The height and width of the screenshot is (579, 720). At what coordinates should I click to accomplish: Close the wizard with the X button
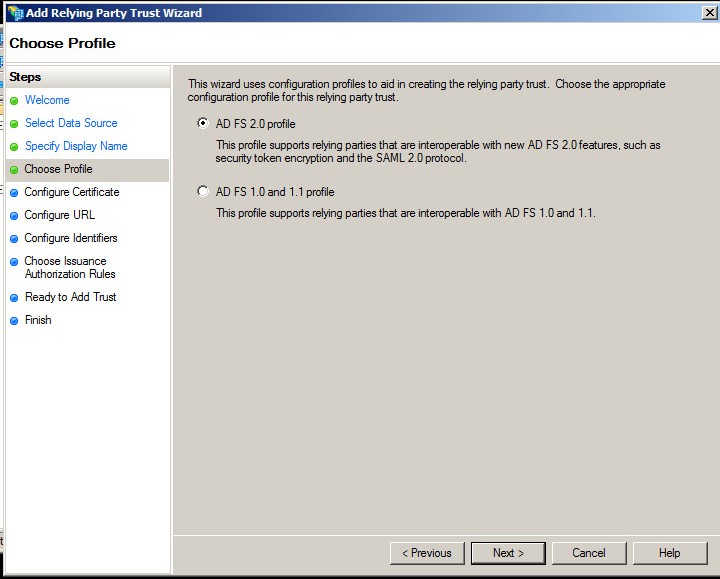(710, 12)
